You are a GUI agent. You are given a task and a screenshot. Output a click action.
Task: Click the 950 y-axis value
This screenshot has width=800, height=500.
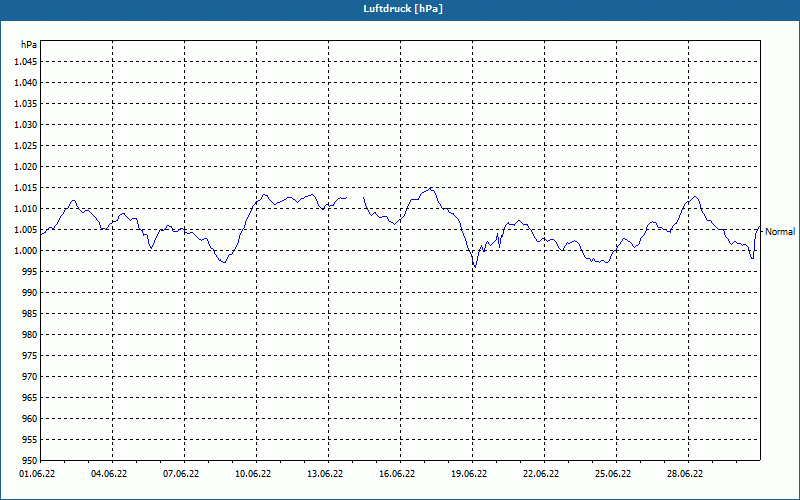click(x=30, y=461)
